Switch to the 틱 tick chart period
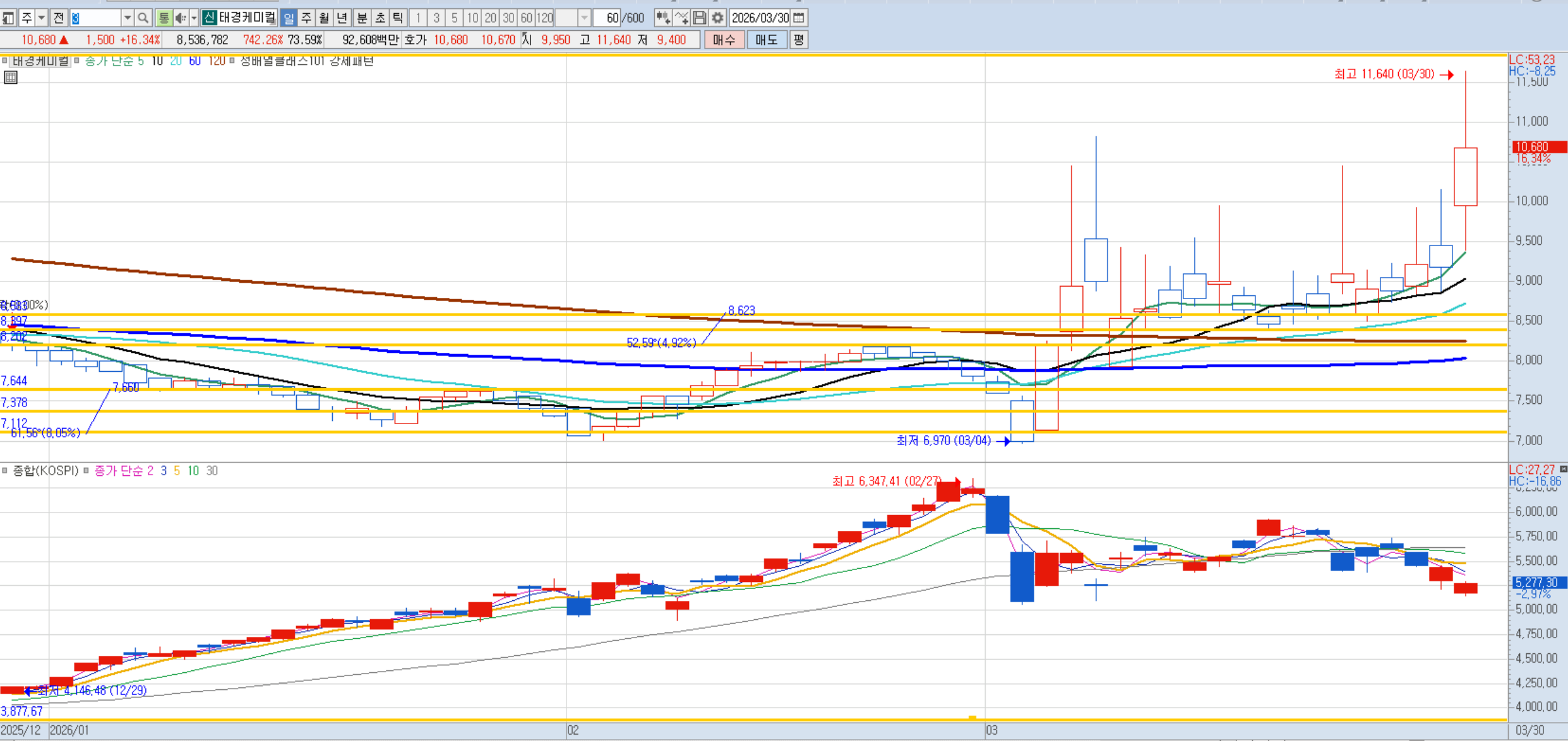The width and height of the screenshot is (1568, 741). tap(397, 18)
